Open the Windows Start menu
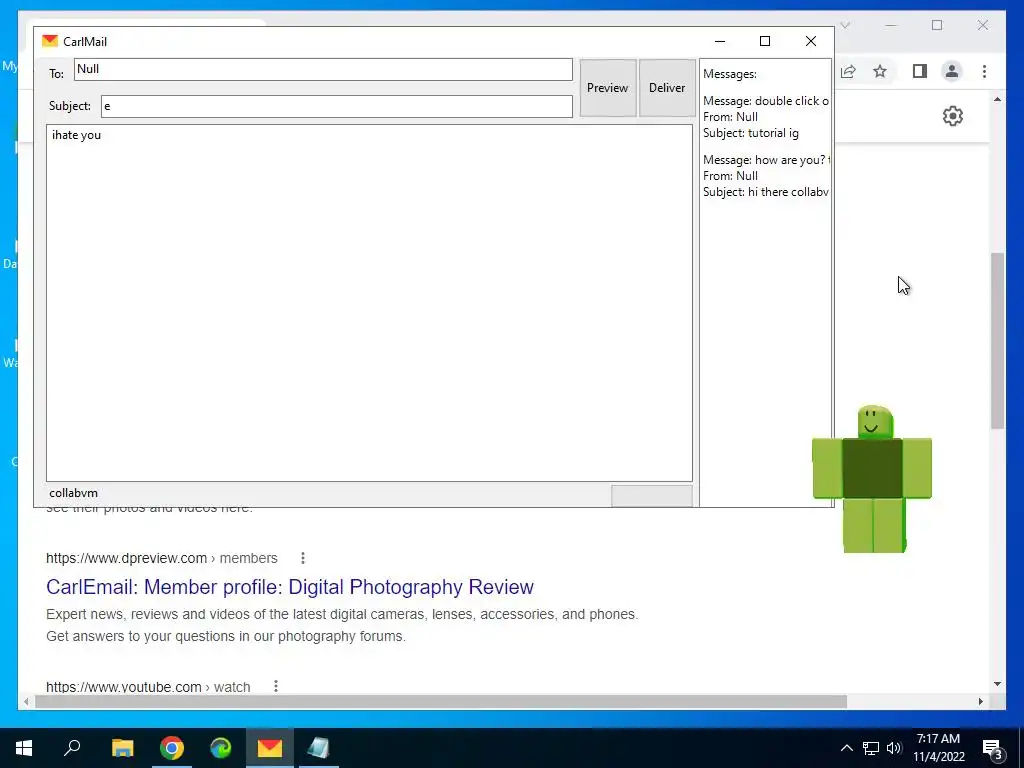 (24, 748)
